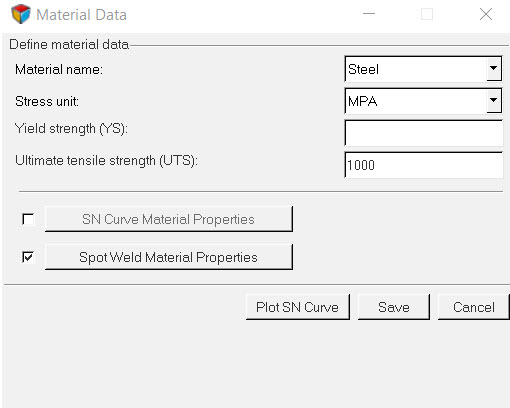The height and width of the screenshot is (408, 510).
Task: Cancel the material data dialog
Action: tap(474, 307)
